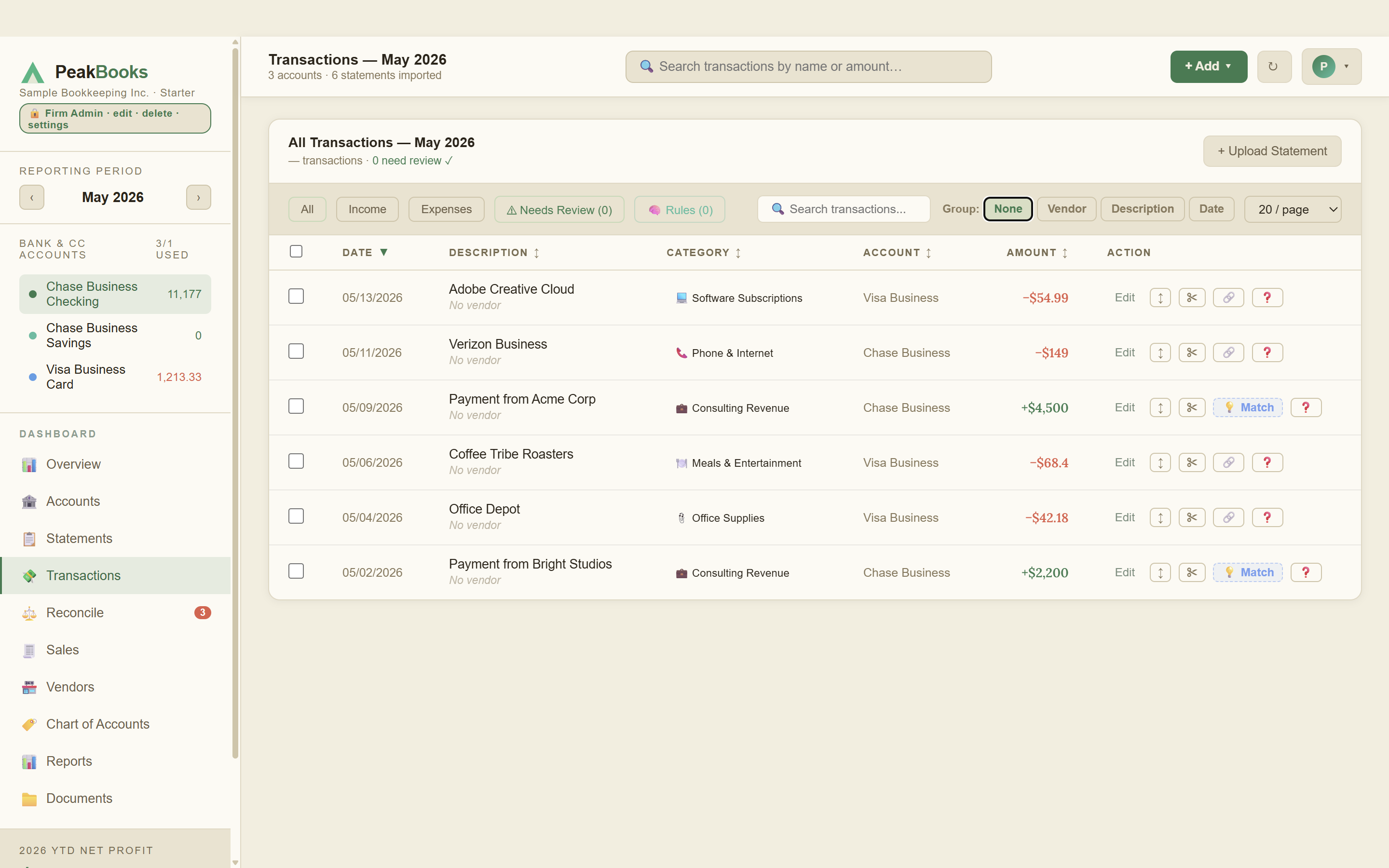Sort by Category column header
Viewport: 1389px width, 868px height.
tap(704, 253)
